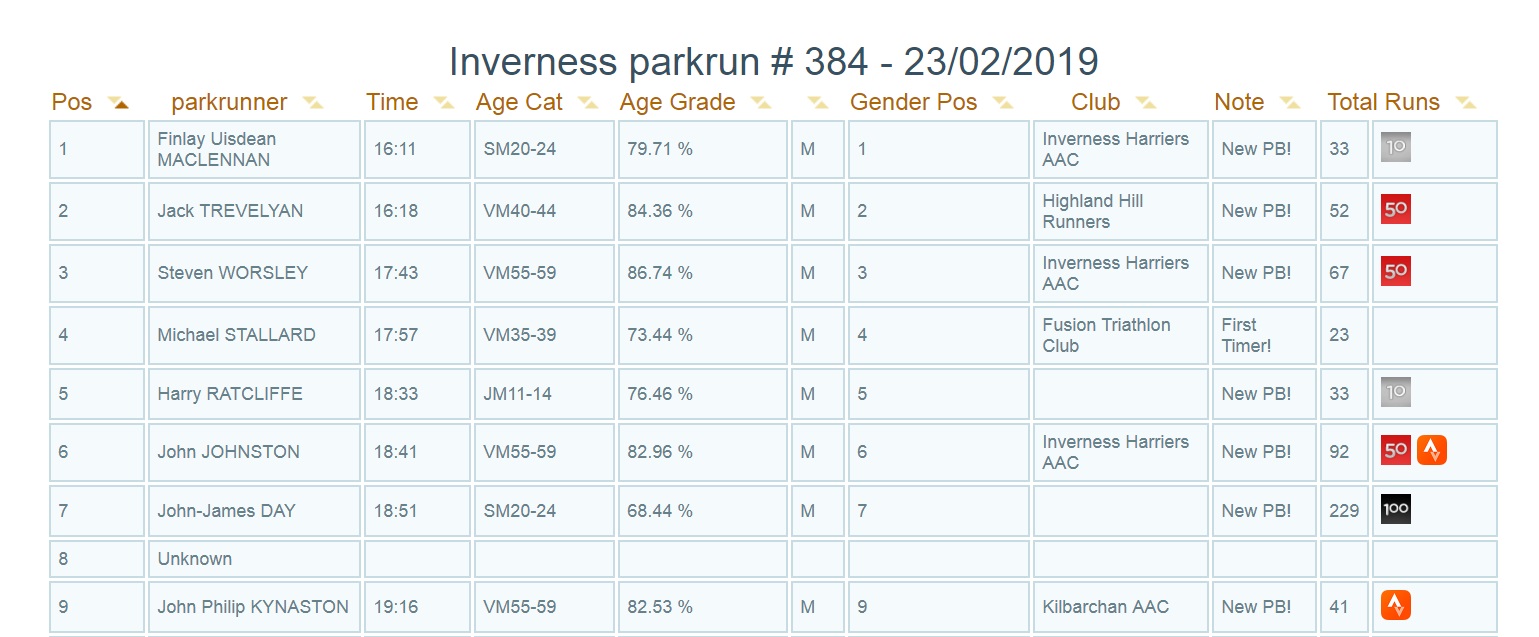Sort by Total Runs using its arrow icon
The width and height of the screenshot is (1539, 637).
1466,103
